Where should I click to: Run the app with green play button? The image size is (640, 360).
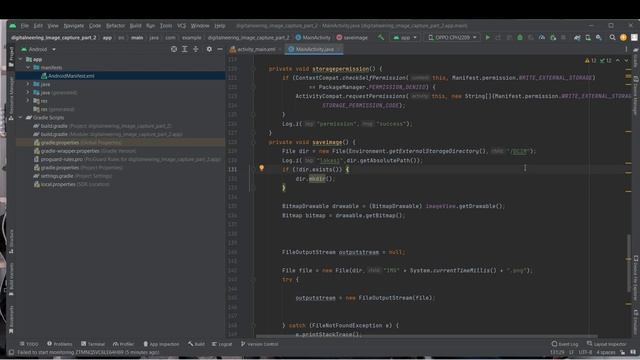tap(487, 38)
